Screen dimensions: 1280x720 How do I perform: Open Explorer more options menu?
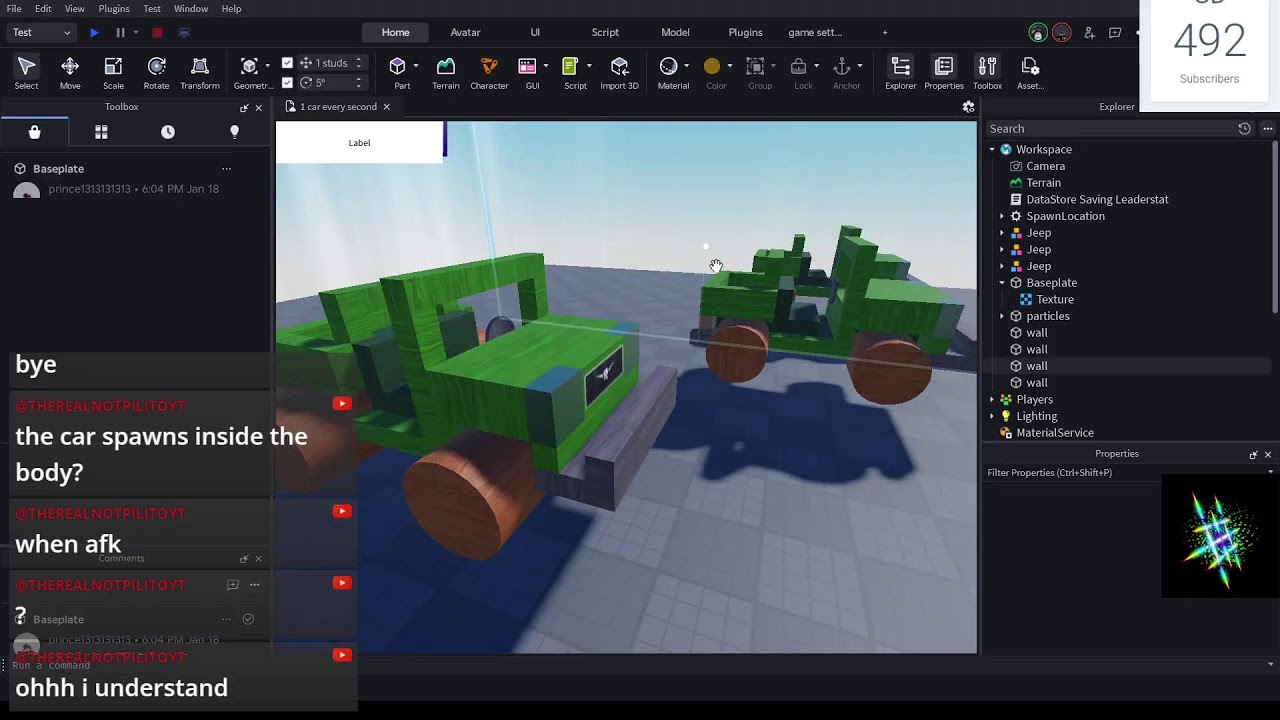[1268, 129]
